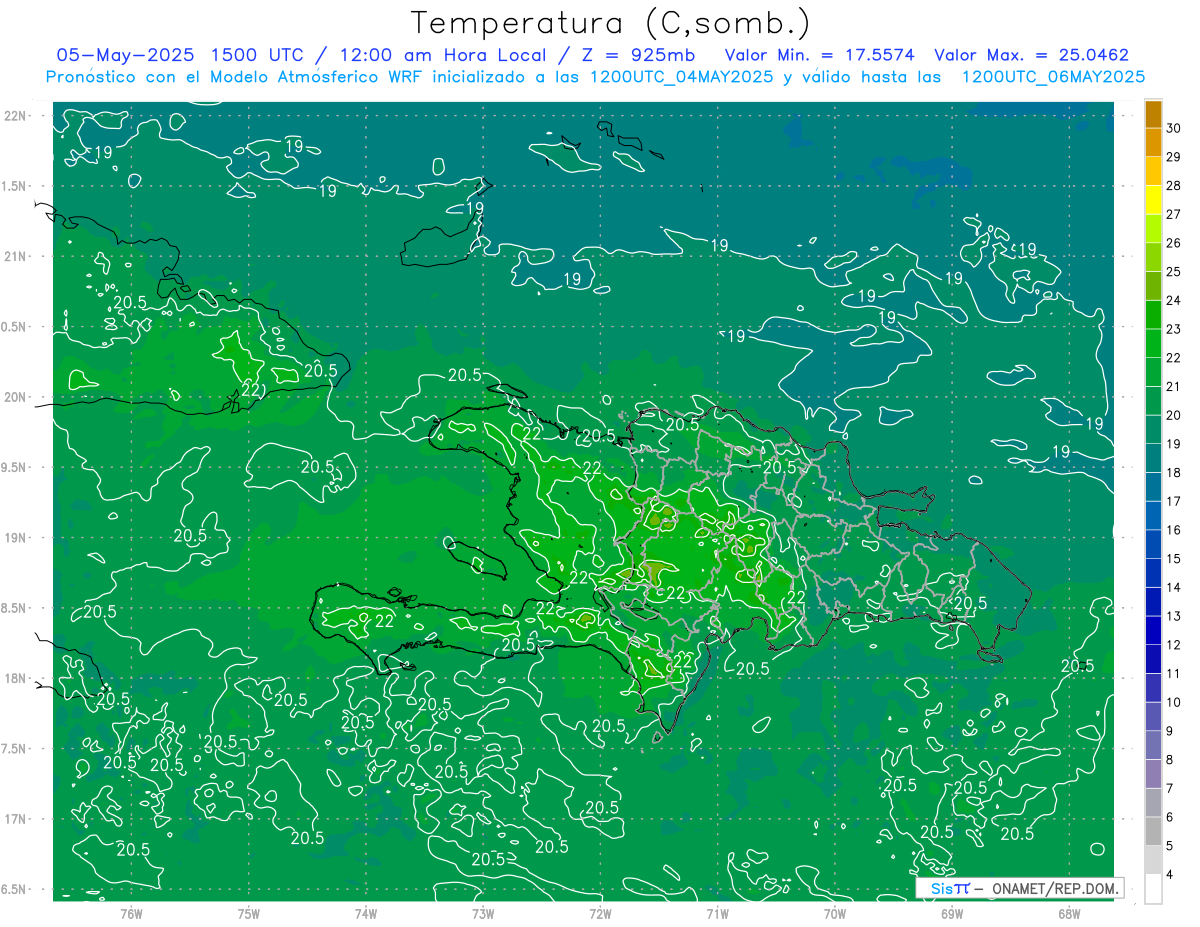
Task: Click the "SisTT - ONAMET/REP.DOM." credit box
Action: (x=1019, y=888)
